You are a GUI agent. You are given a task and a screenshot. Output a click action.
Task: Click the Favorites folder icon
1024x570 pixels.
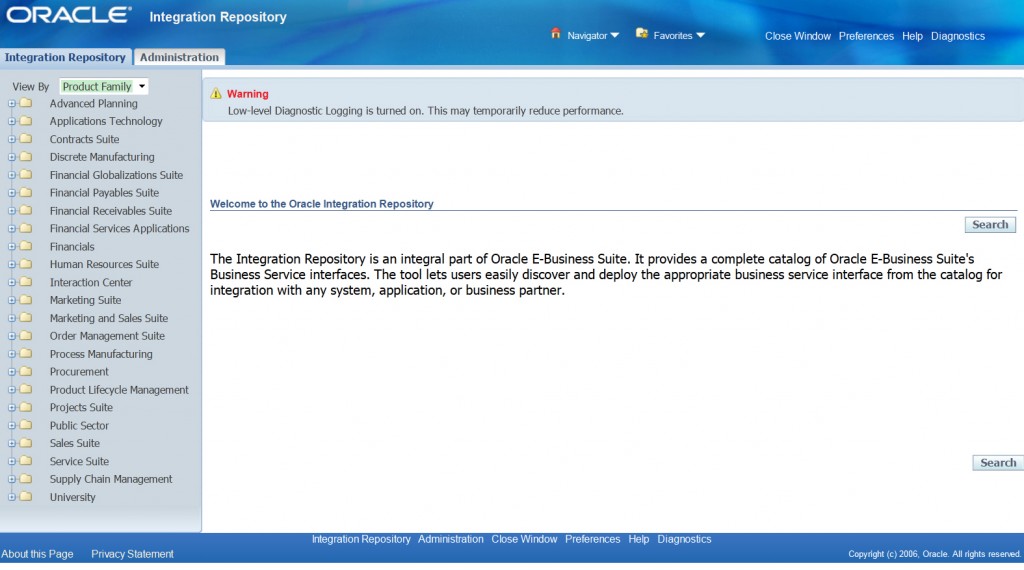(x=642, y=33)
